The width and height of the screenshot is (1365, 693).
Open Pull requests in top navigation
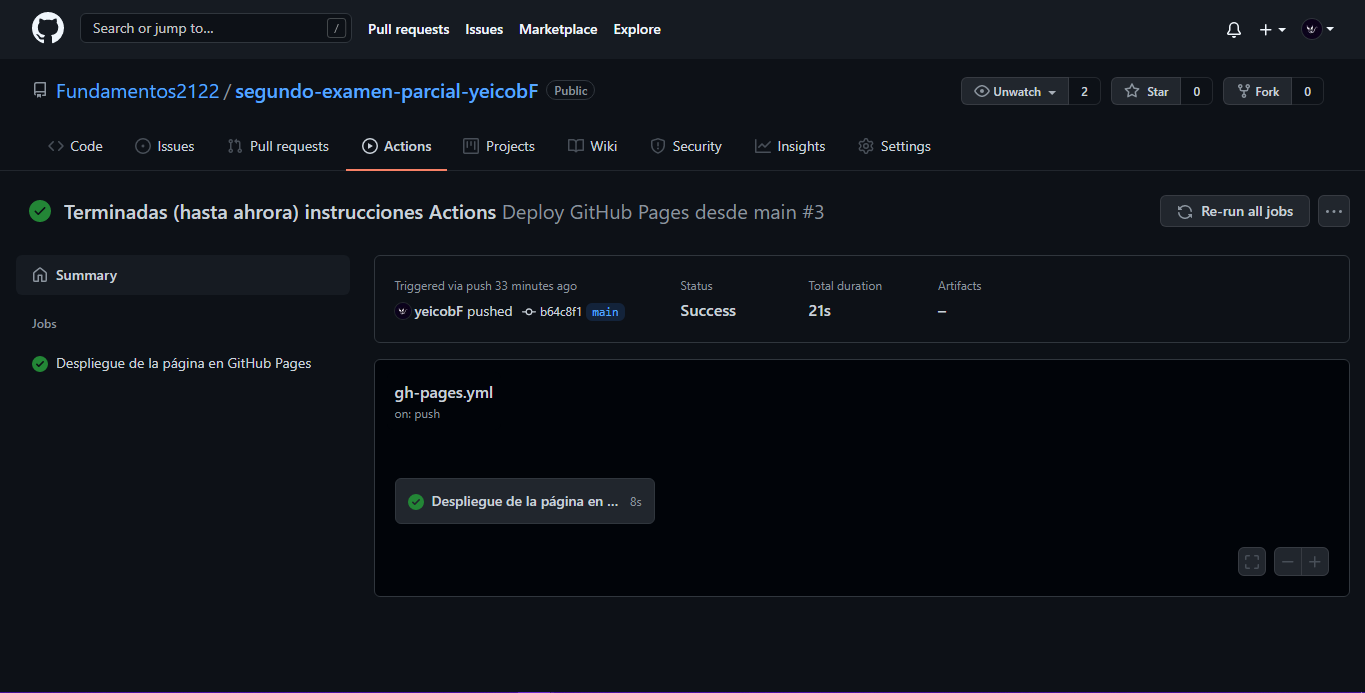tap(408, 29)
